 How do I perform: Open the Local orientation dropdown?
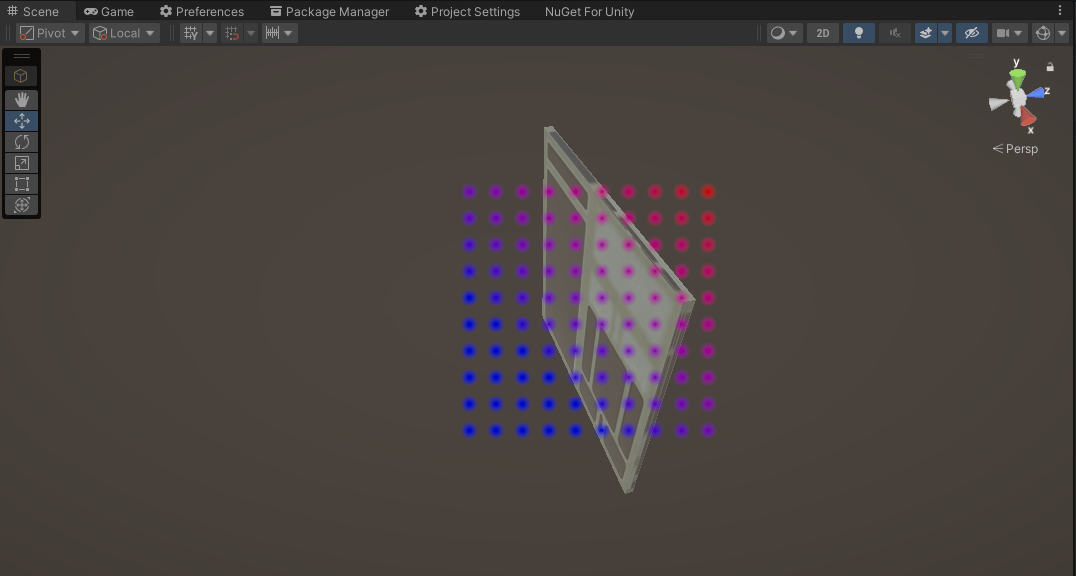pos(123,32)
